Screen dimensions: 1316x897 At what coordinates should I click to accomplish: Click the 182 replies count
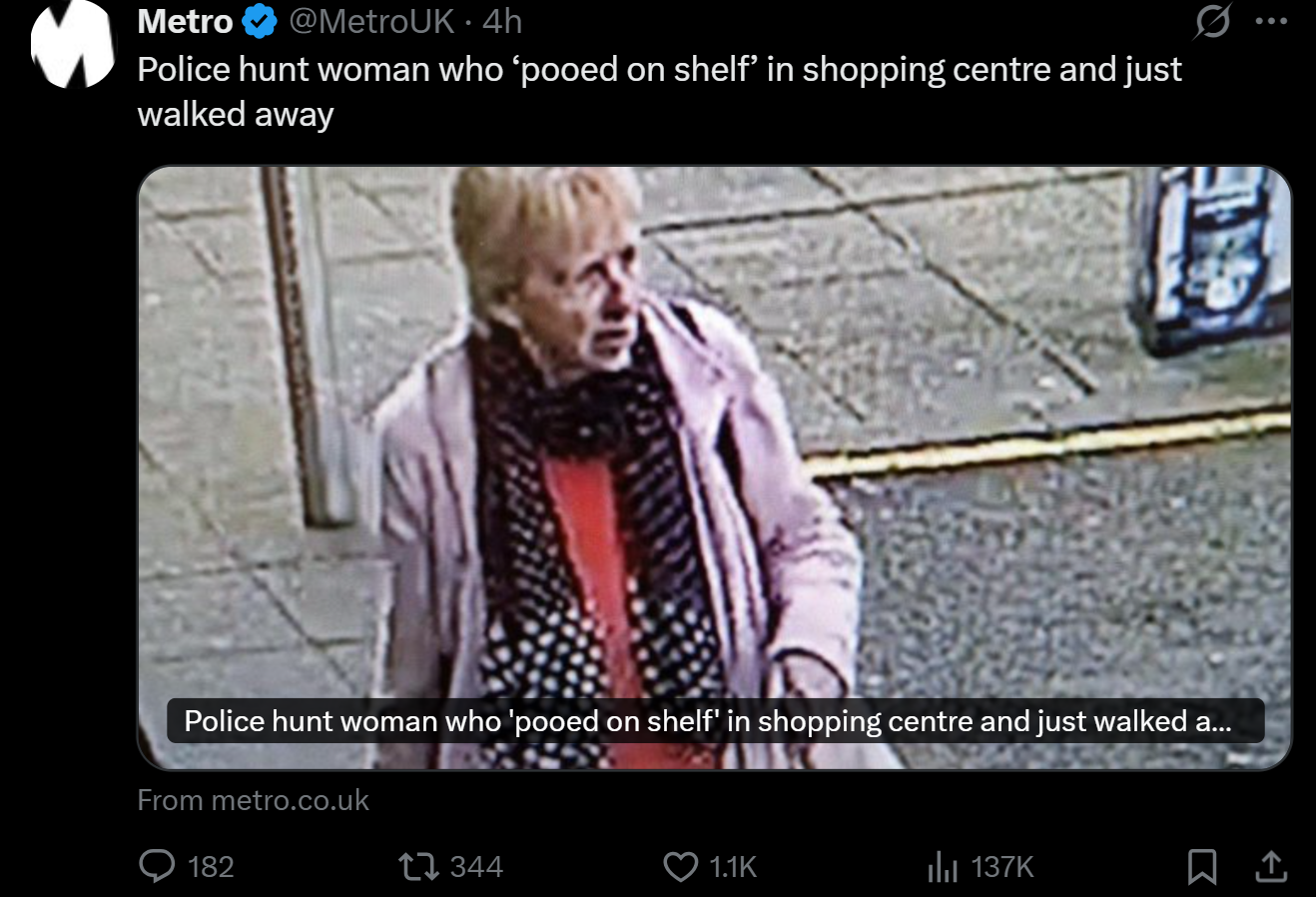pos(211,866)
